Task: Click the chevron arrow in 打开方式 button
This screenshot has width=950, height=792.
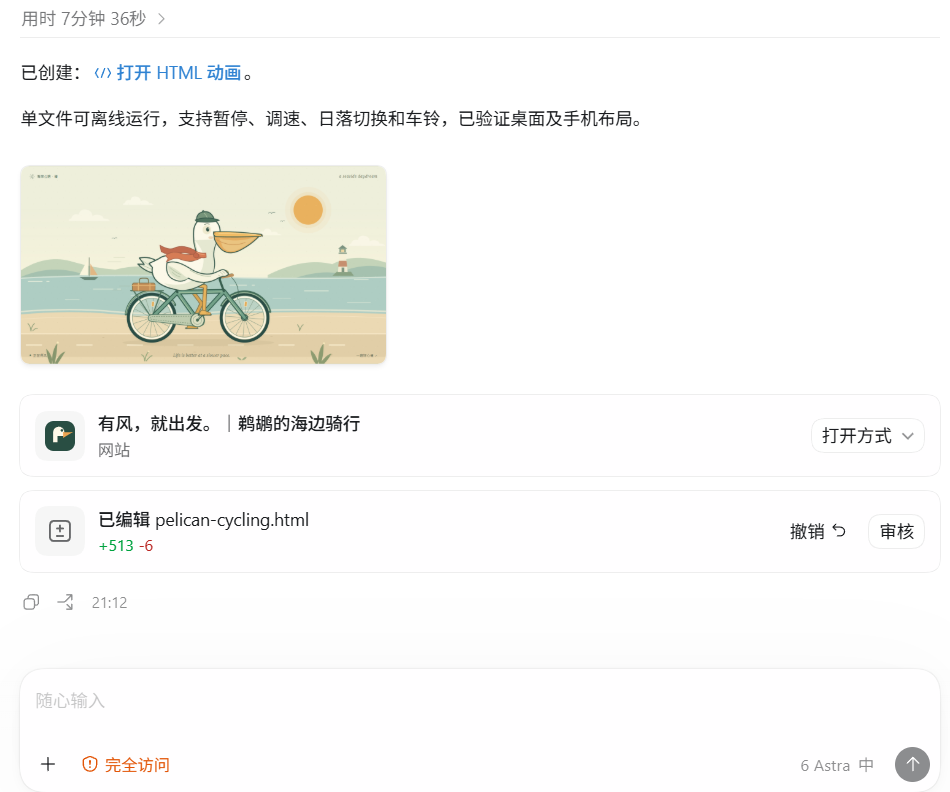Action: (x=907, y=436)
